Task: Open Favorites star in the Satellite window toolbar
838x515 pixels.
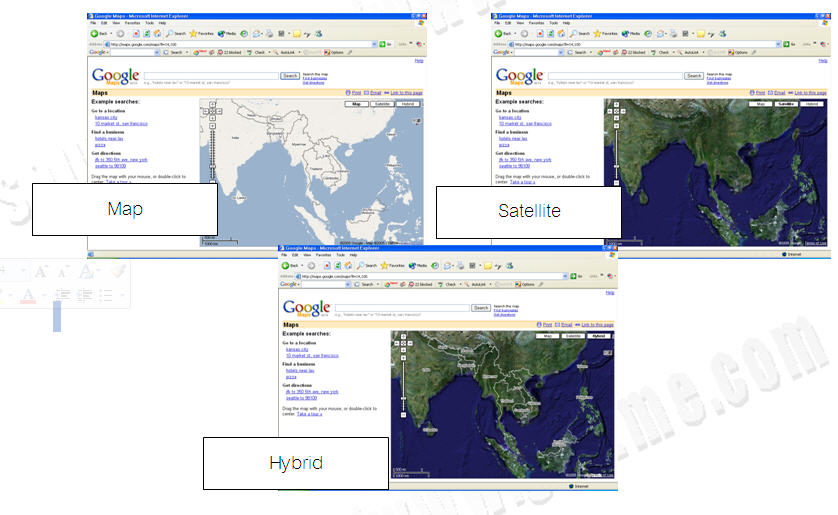Action: tap(606, 33)
